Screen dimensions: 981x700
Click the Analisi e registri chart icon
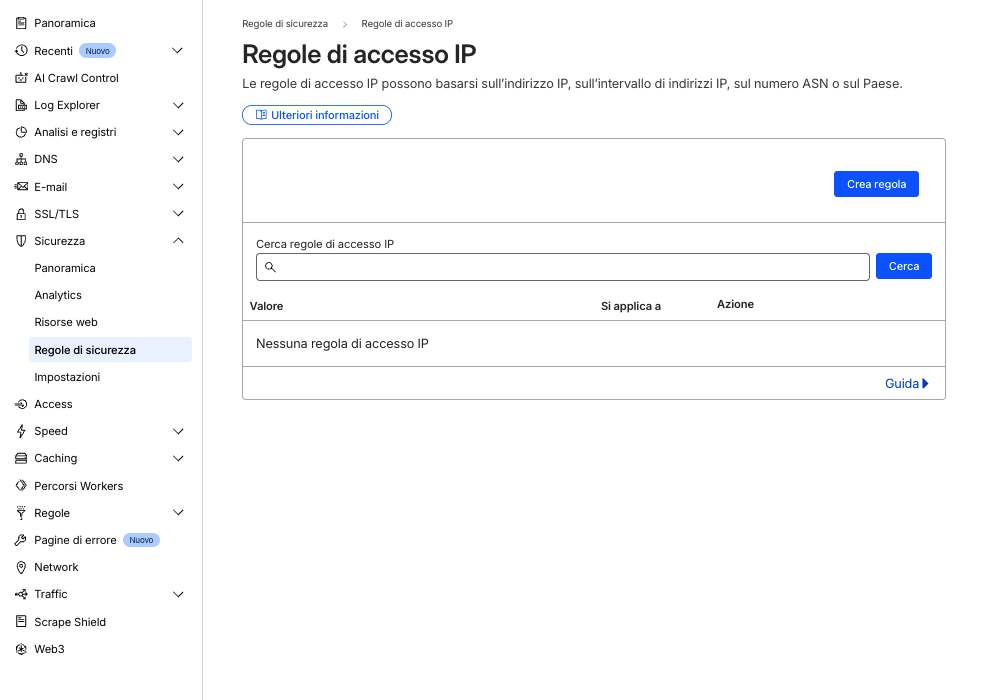pos(21,132)
